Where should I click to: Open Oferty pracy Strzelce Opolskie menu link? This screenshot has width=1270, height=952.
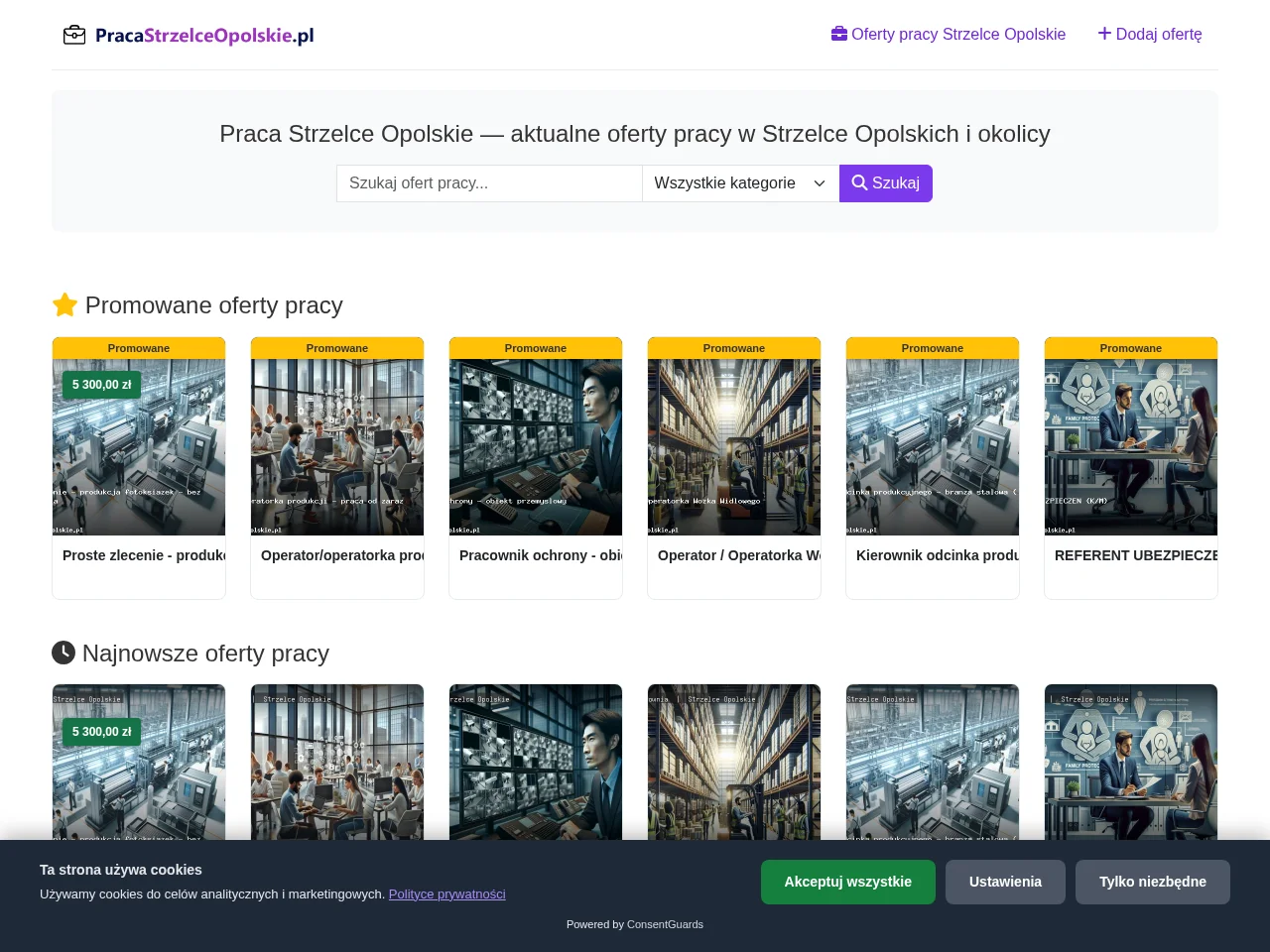click(949, 35)
